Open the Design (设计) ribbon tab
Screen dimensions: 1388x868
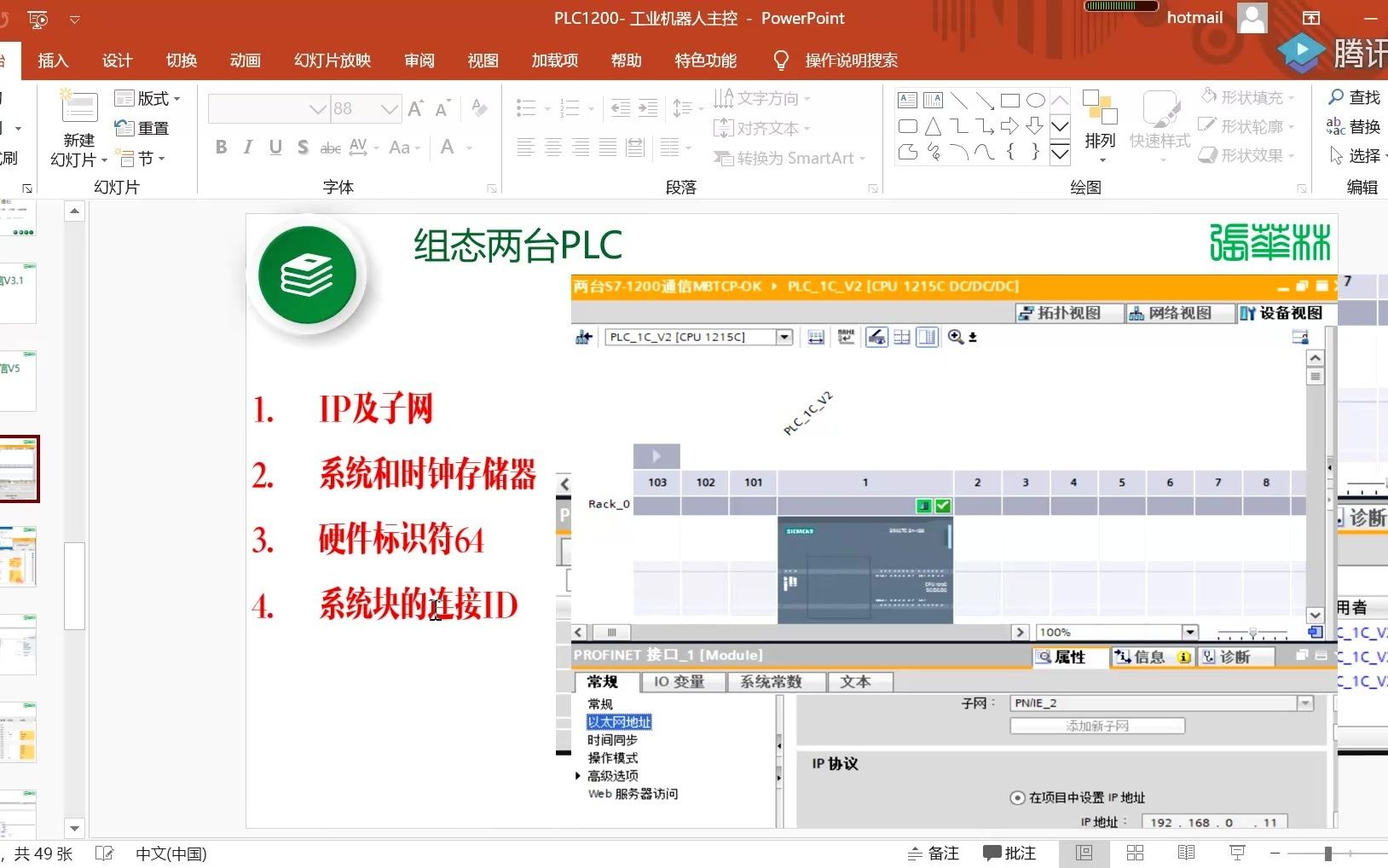pos(117,61)
